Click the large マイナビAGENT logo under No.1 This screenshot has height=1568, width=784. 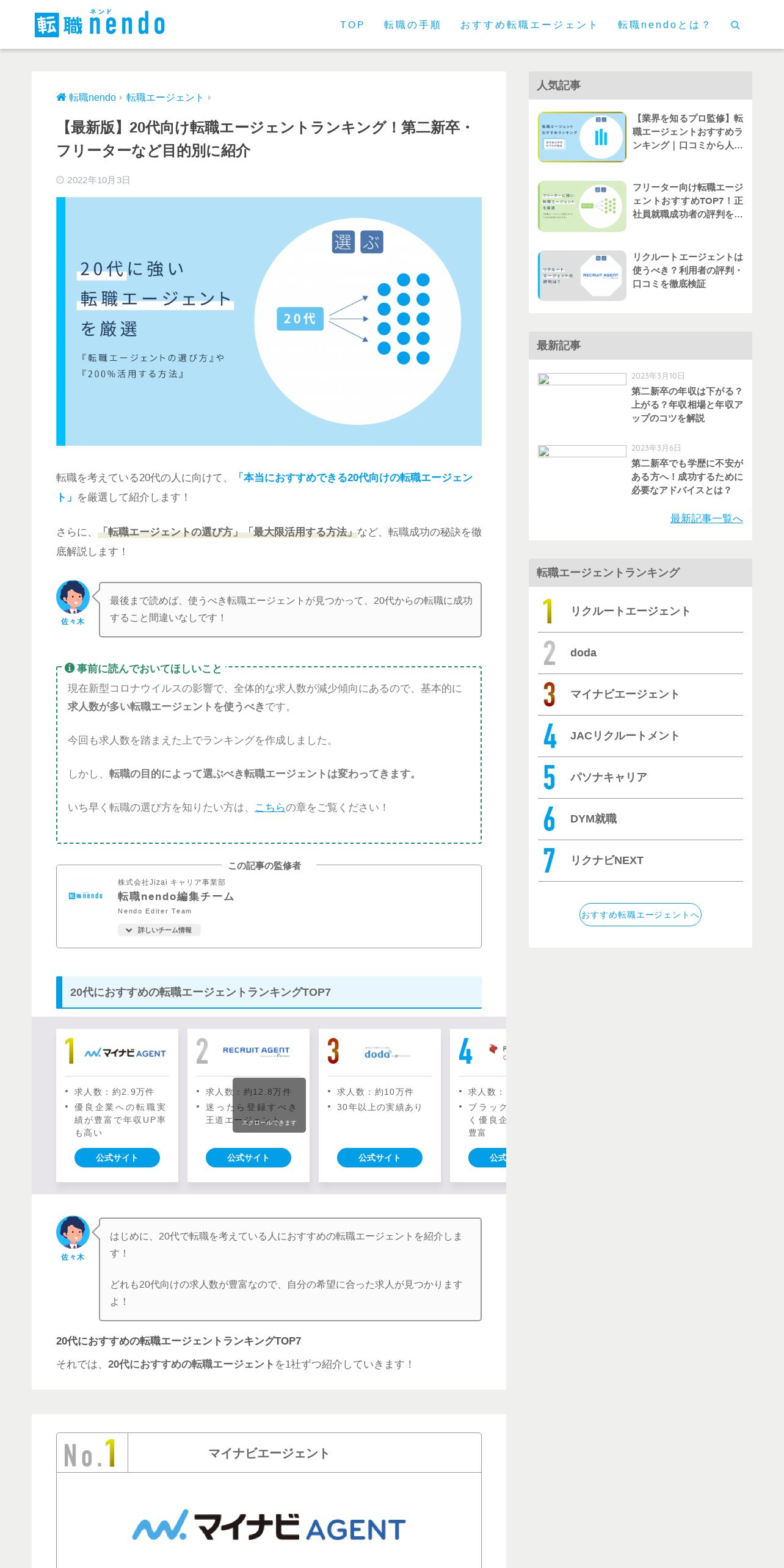pos(269,1525)
